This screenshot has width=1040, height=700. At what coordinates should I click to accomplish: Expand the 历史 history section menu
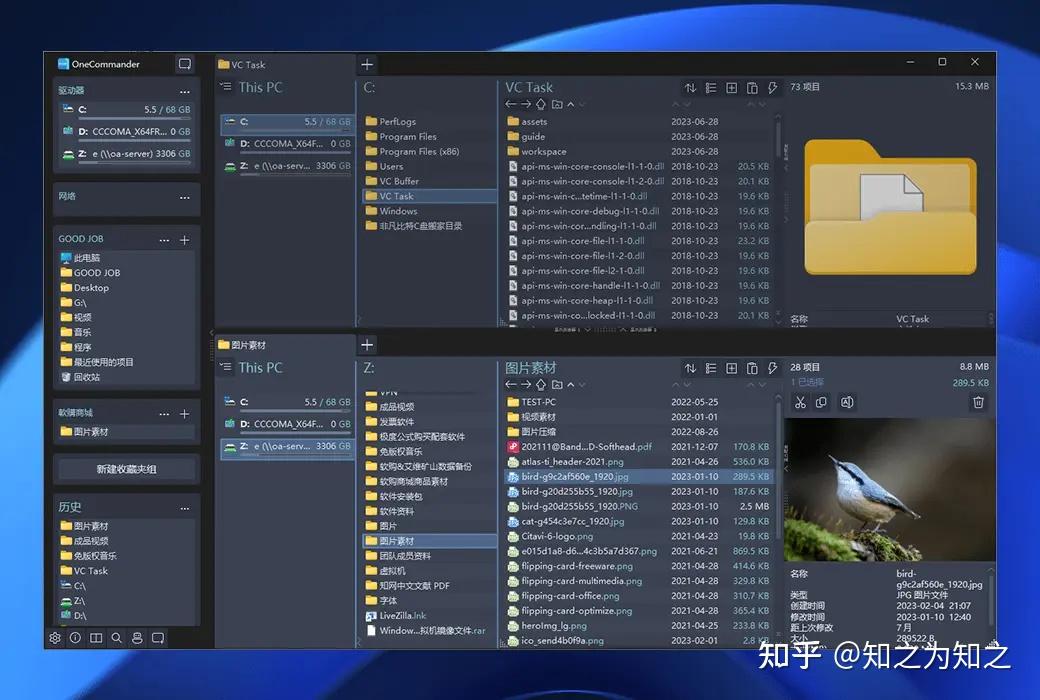184,506
